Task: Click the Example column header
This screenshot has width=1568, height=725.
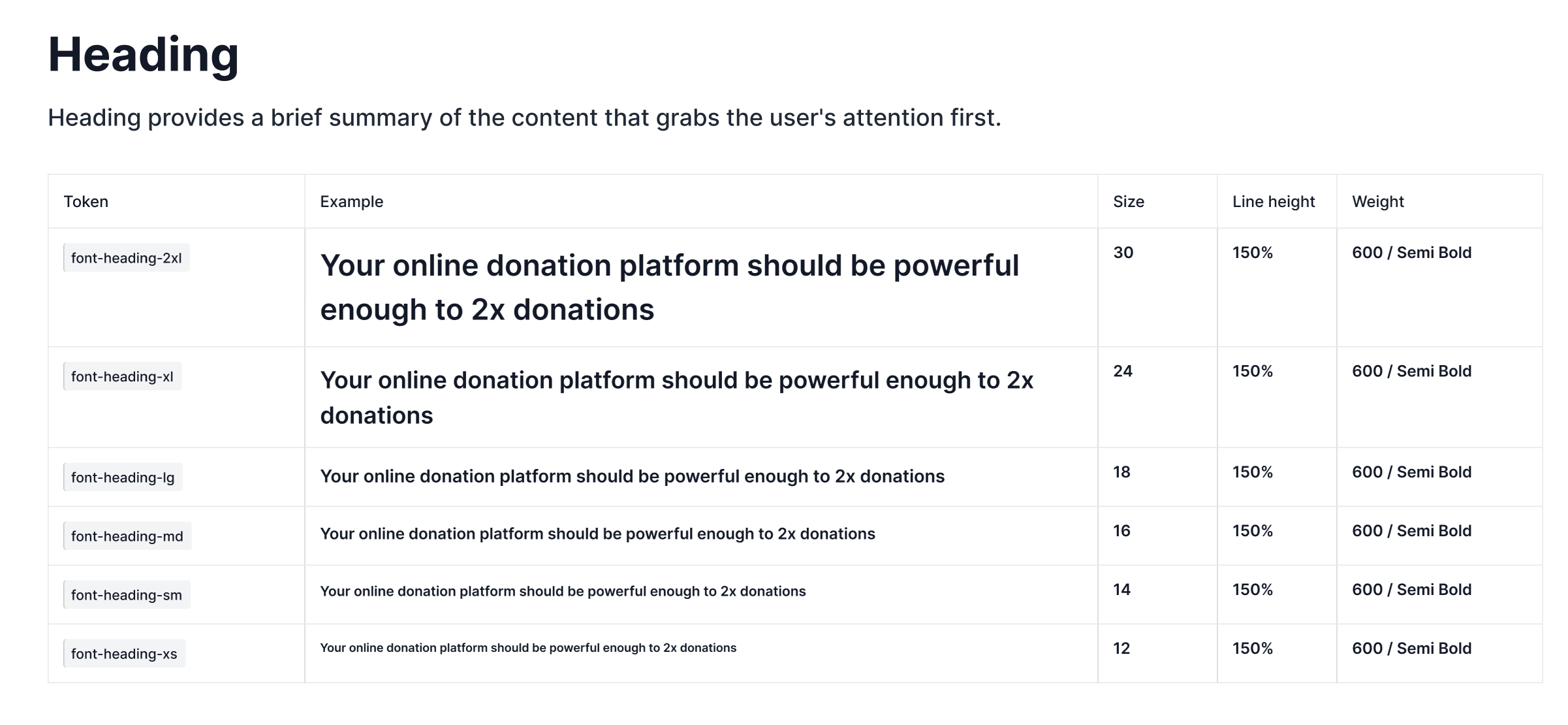Action: tap(351, 202)
